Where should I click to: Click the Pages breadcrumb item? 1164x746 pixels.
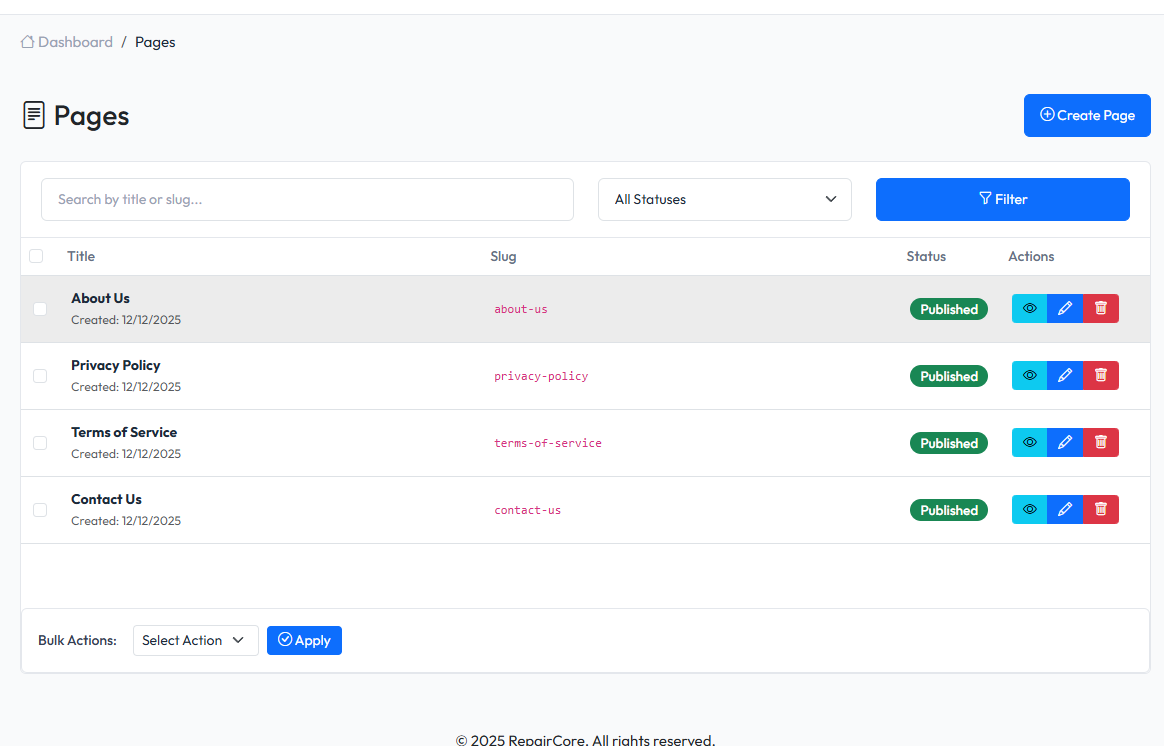[155, 41]
